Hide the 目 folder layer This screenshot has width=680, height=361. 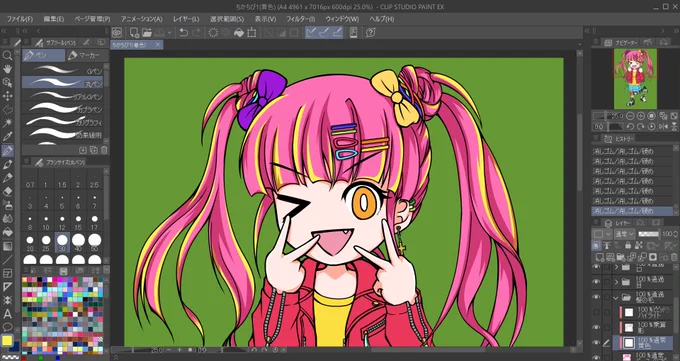(x=597, y=282)
